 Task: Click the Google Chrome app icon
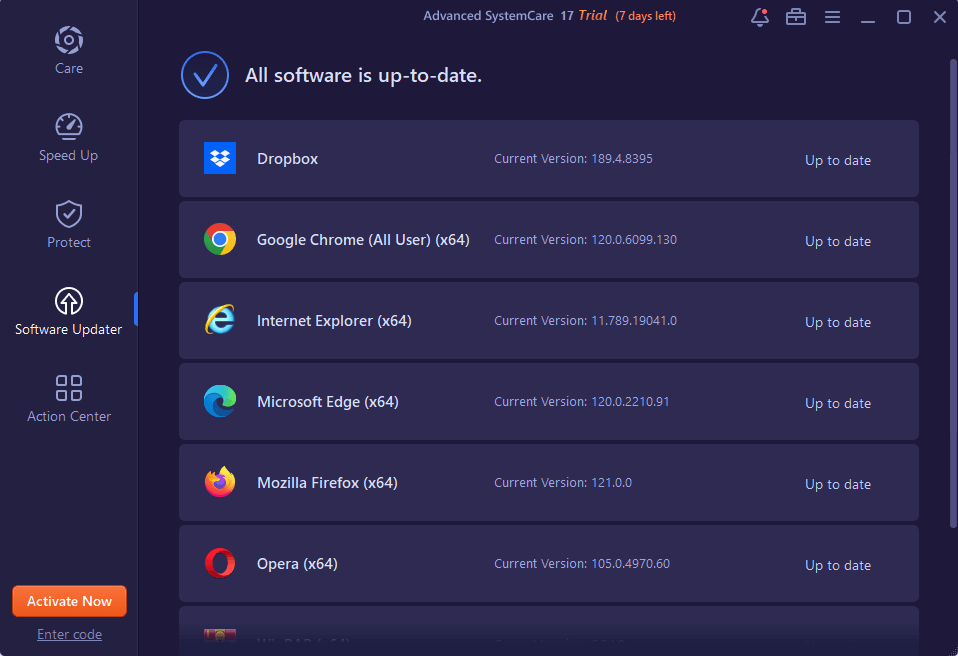[220, 239]
